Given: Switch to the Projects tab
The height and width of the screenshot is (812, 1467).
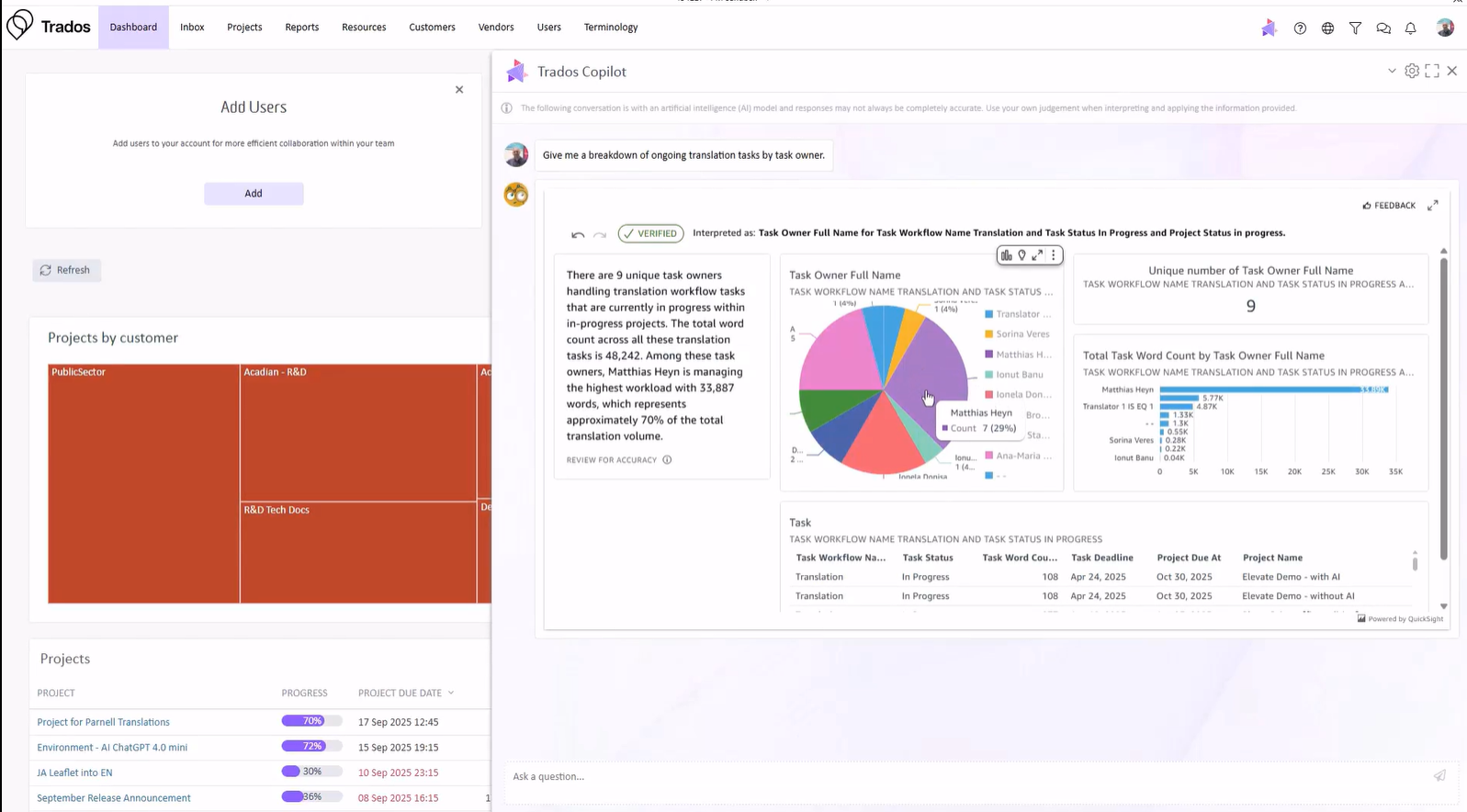Looking at the screenshot, I should [x=244, y=27].
